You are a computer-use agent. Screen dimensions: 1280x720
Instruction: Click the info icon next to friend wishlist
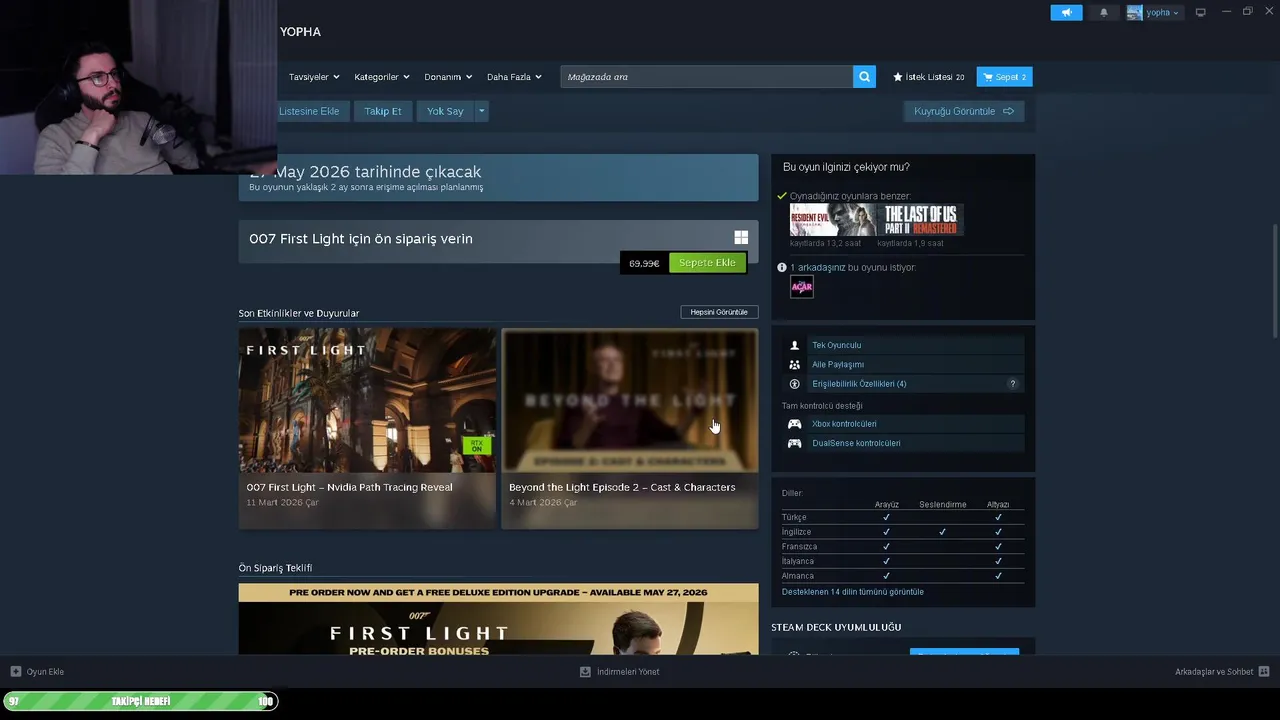click(782, 268)
